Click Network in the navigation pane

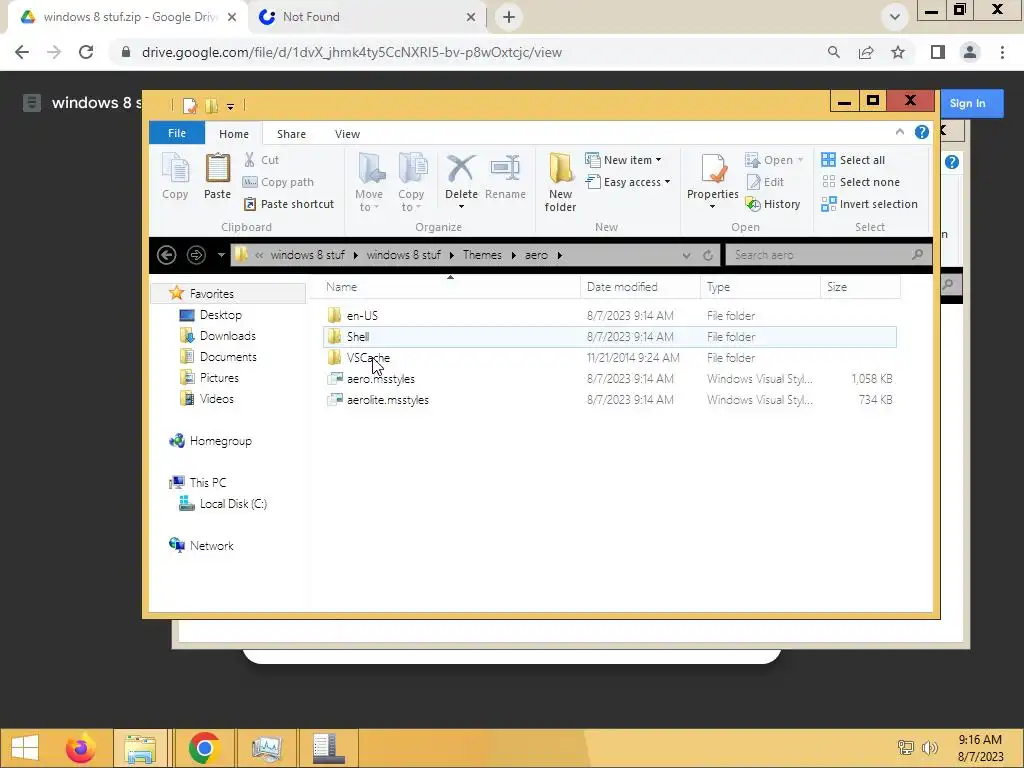coord(211,545)
